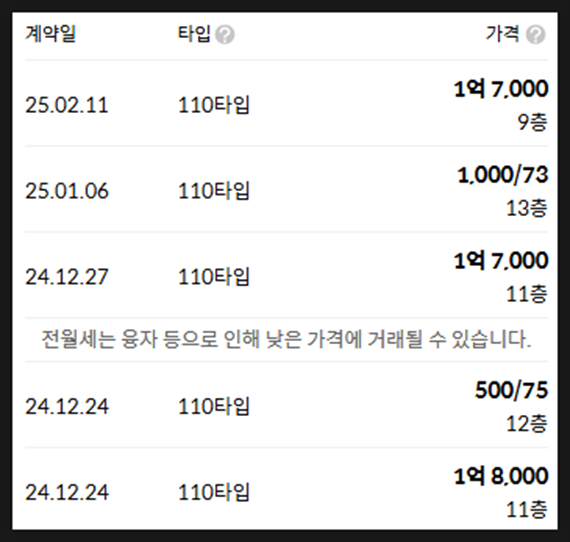The image size is (570, 542).
Task: Select the 가격 column header
Action: click(502, 34)
